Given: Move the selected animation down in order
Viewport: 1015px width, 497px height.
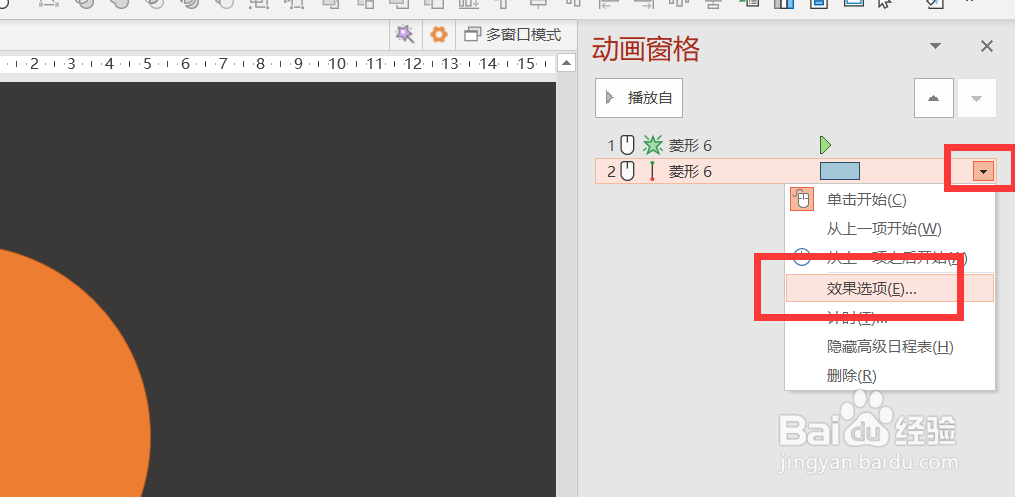Looking at the screenshot, I should pos(977,98).
